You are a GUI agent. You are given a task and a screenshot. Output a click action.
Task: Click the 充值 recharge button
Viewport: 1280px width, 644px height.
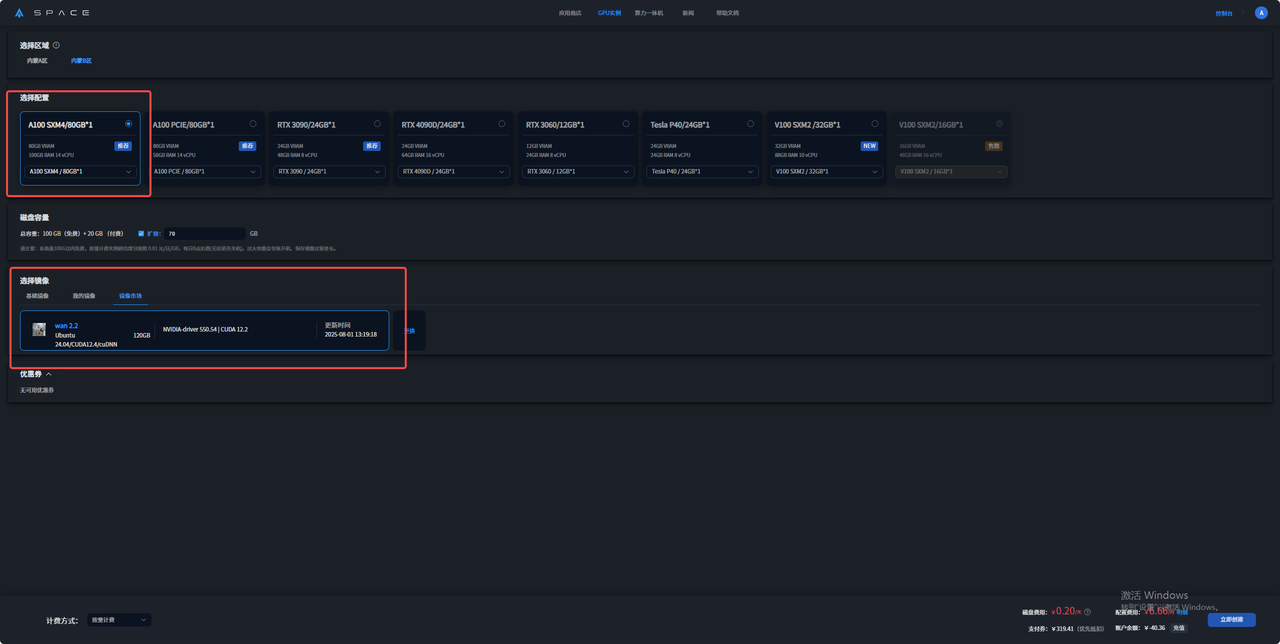[x=1179, y=628]
